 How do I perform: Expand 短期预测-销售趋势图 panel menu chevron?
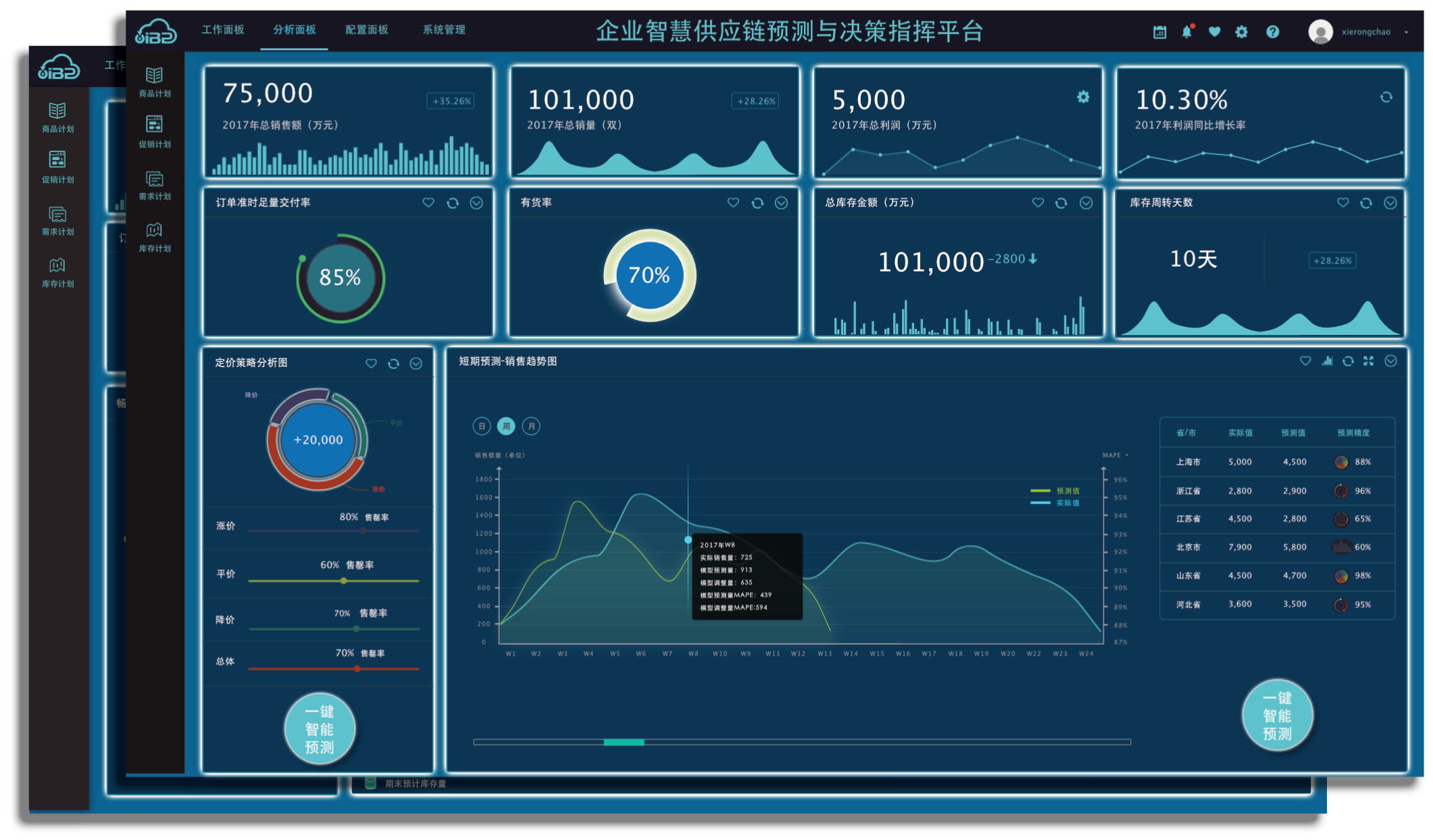pos(1390,361)
